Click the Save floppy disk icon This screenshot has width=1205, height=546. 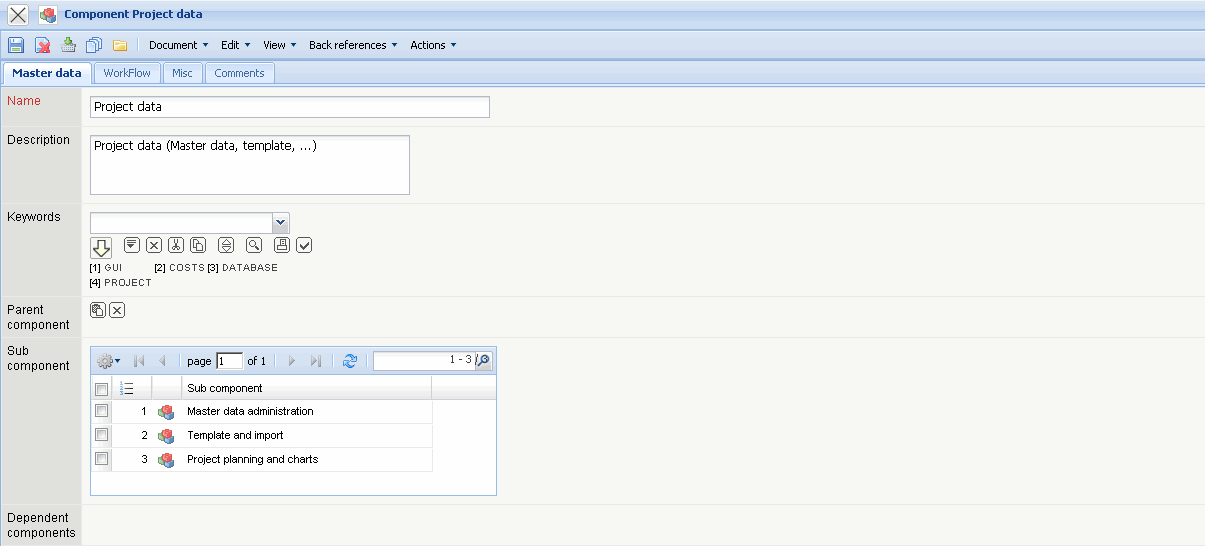[16, 45]
